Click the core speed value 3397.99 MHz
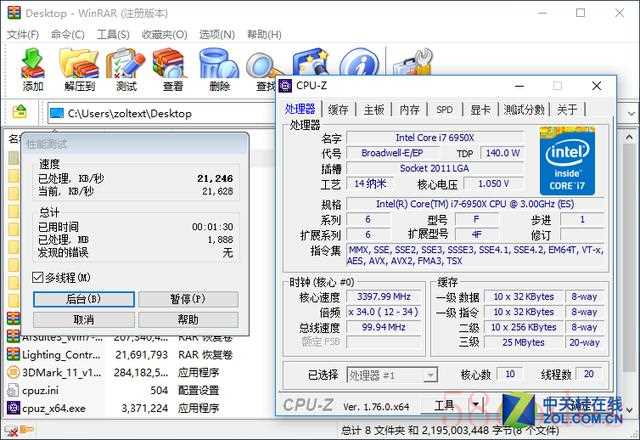Screen dimensions: 640x440 [x=384, y=297]
